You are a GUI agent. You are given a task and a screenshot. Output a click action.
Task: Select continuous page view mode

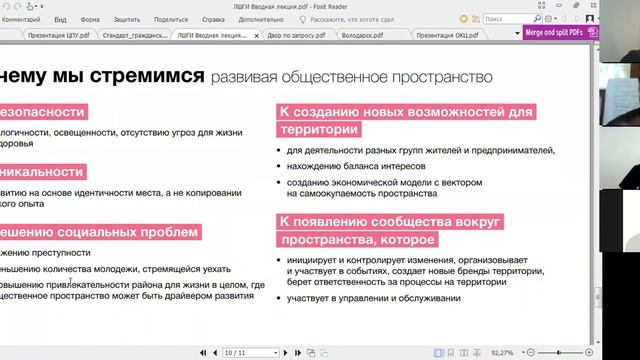click(x=451, y=353)
